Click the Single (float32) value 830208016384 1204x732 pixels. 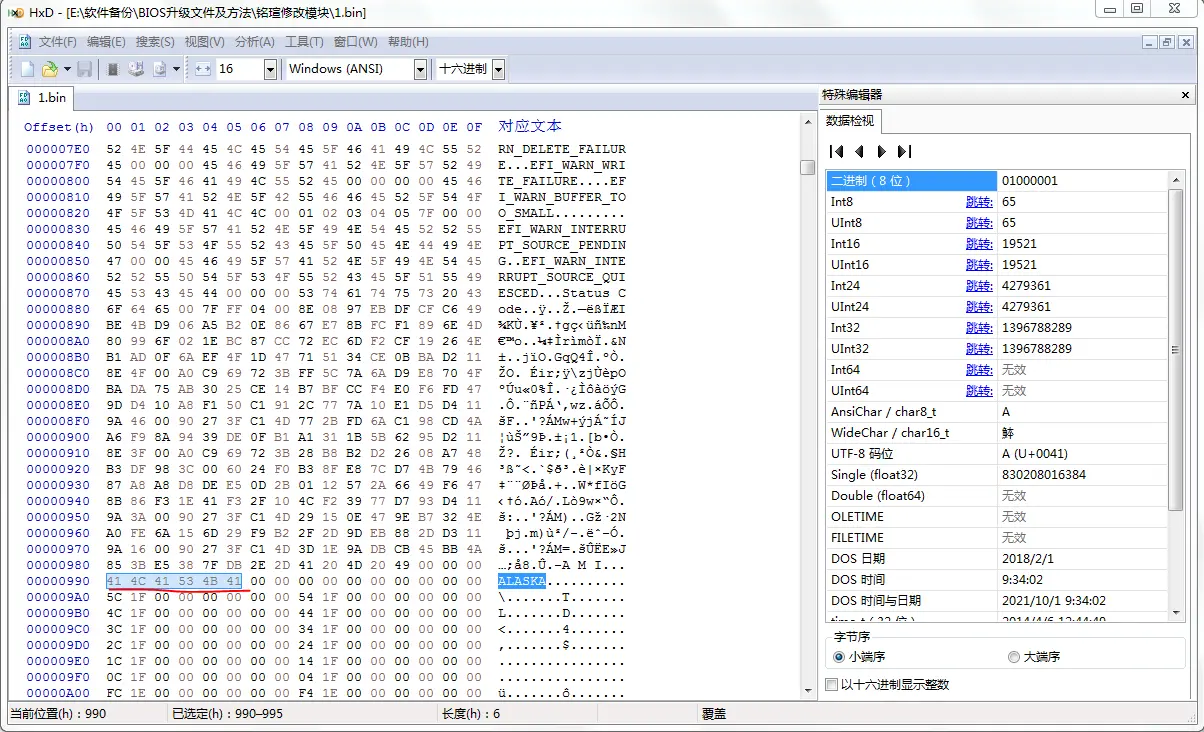(1044, 475)
